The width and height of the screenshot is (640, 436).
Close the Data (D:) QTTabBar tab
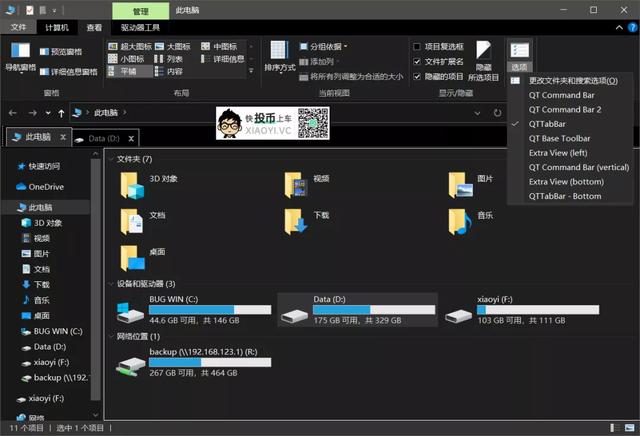point(131,139)
